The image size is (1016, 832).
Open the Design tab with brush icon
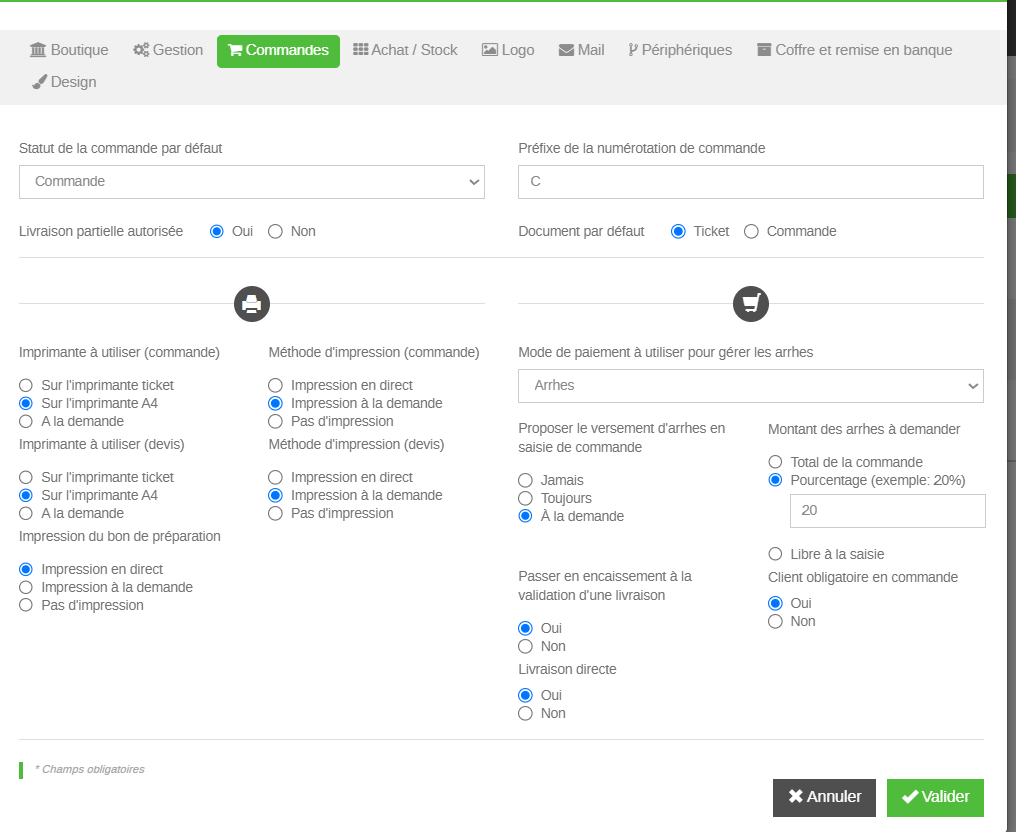click(64, 82)
